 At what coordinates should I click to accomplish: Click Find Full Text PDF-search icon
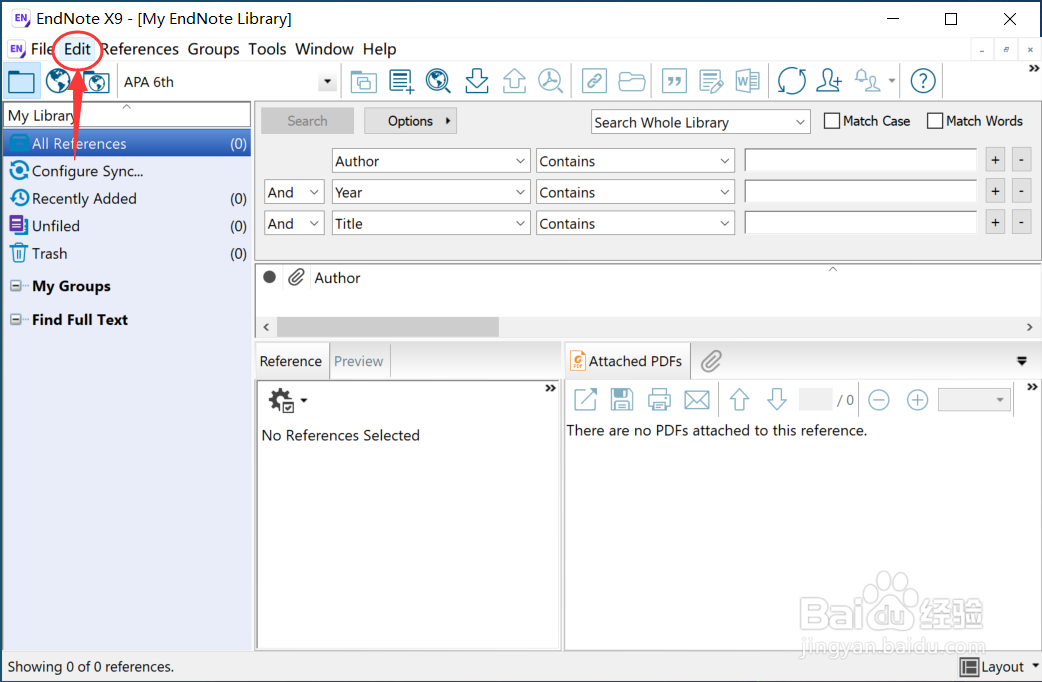point(550,81)
